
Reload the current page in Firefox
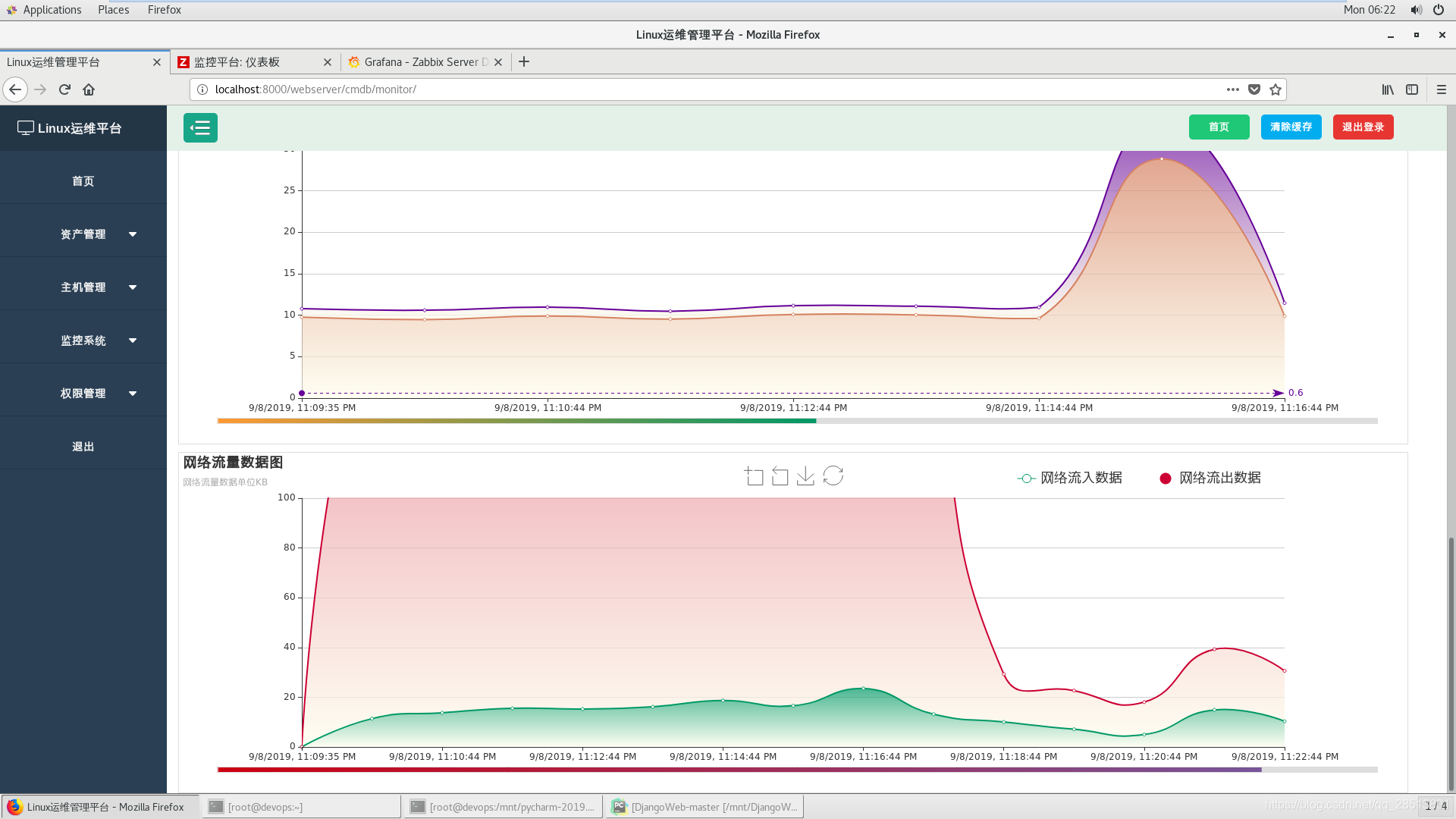64,89
